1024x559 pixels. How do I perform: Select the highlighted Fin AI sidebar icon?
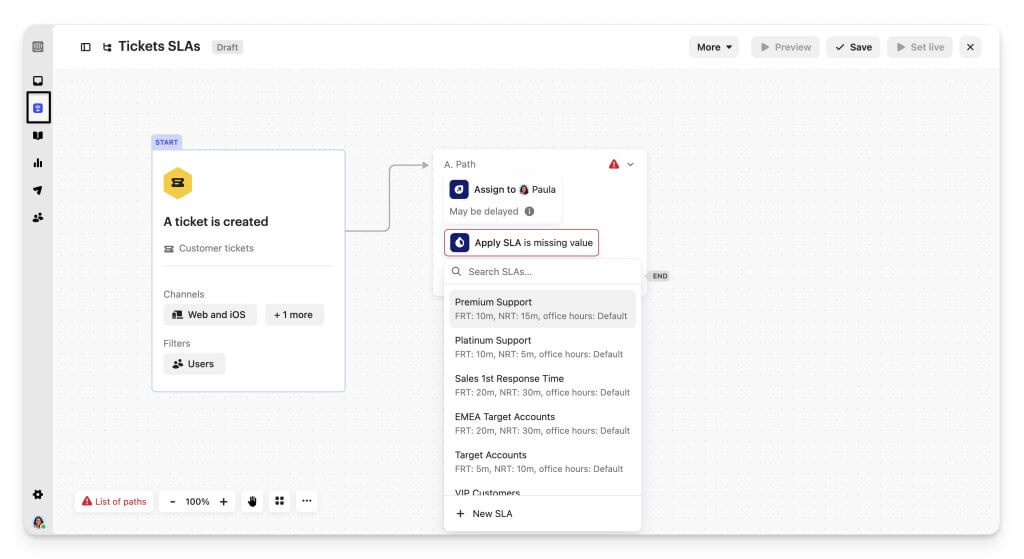click(38, 108)
